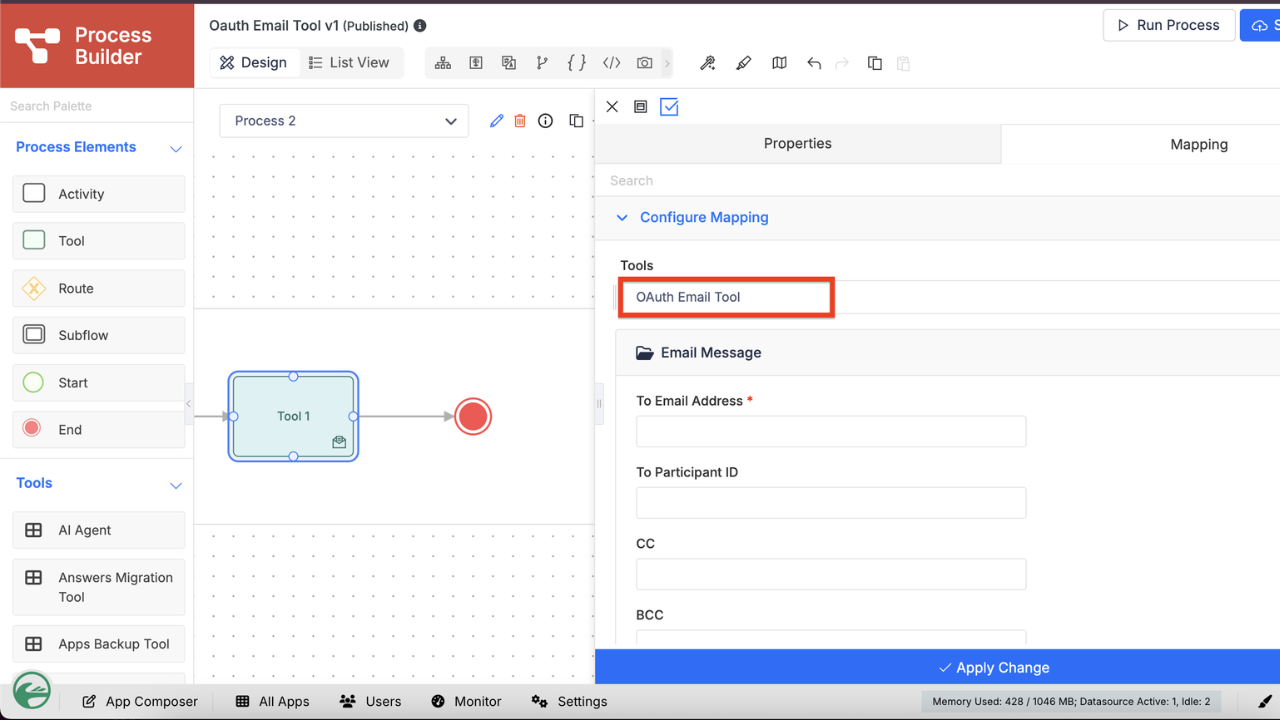Click the process info circle icon
This screenshot has width=1280, height=720.
click(545, 121)
